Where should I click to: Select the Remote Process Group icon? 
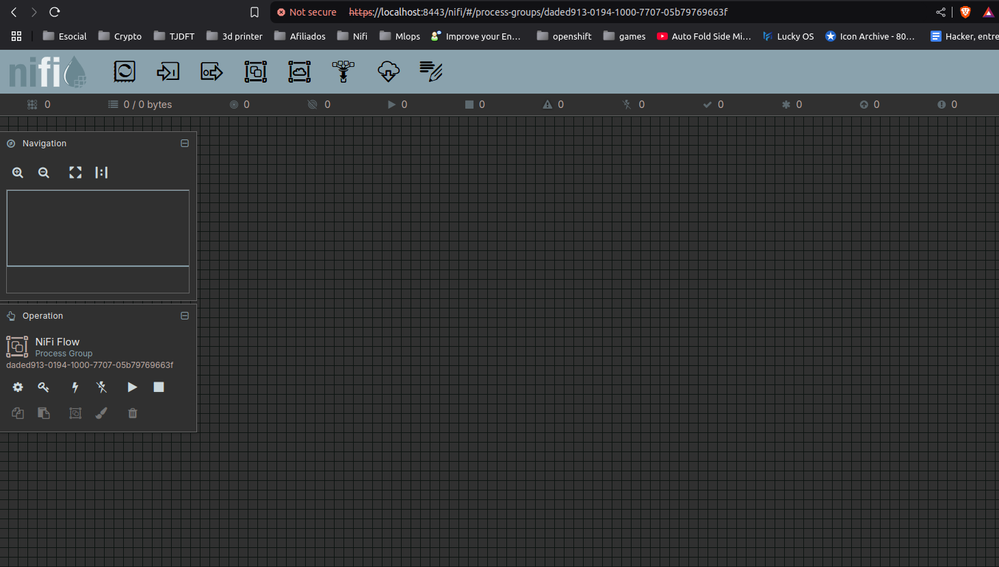coord(299,71)
